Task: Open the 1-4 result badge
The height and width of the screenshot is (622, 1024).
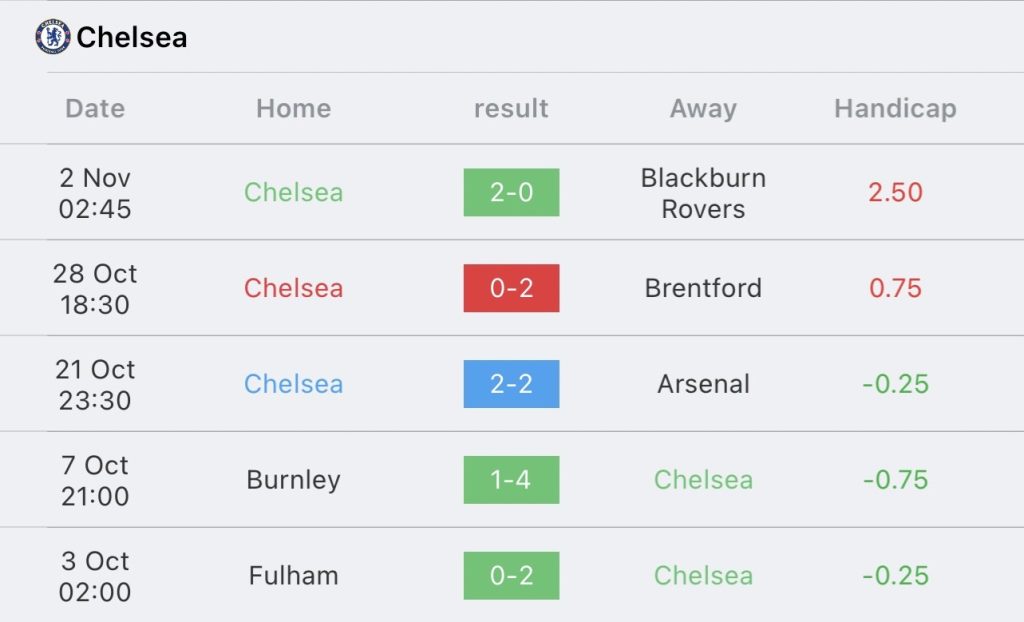Action: tap(511, 480)
